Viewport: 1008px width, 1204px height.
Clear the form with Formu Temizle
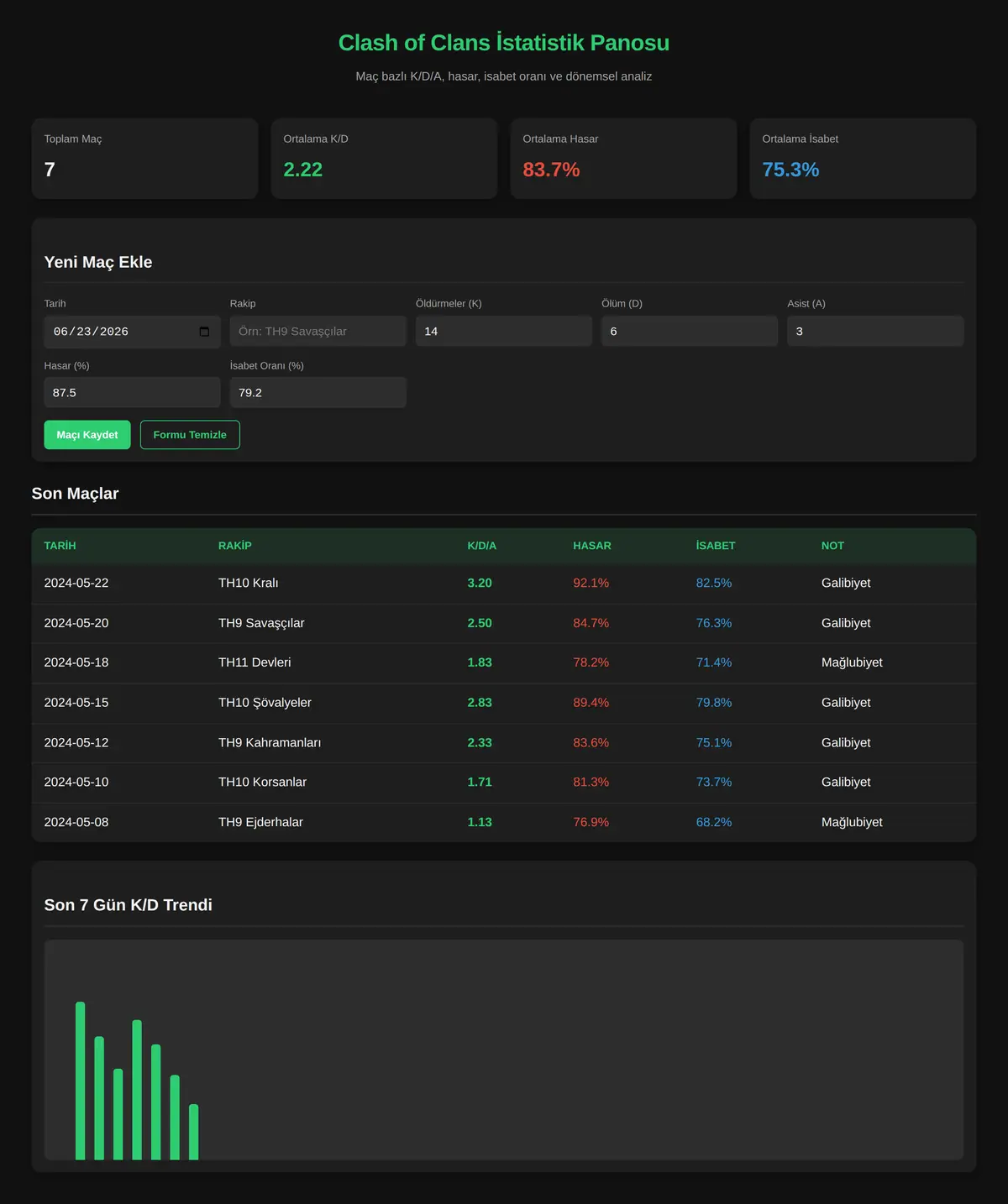point(190,435)
